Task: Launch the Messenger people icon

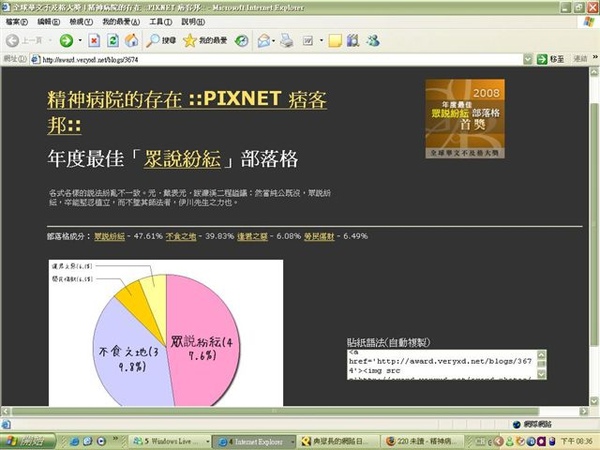Action: tap(372, 40)
